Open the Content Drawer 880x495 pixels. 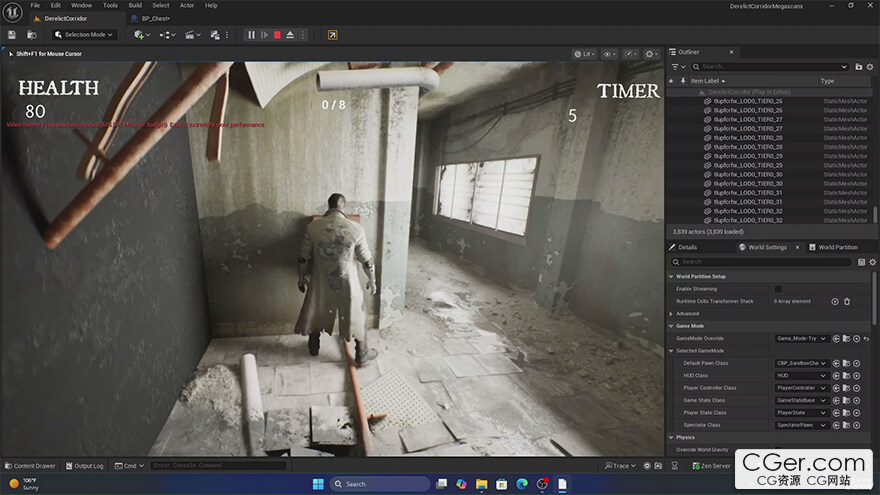[x=30, y=466]
